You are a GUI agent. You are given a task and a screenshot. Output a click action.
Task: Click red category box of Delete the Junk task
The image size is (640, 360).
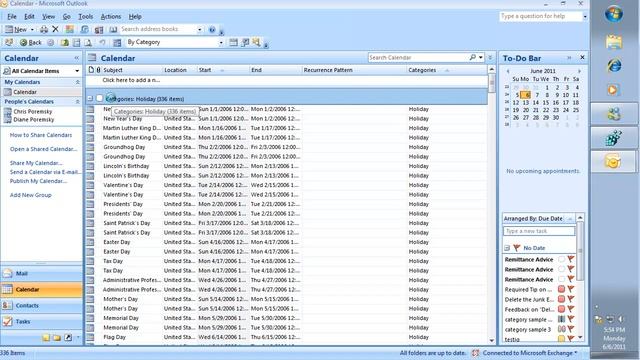click(562, 299)
